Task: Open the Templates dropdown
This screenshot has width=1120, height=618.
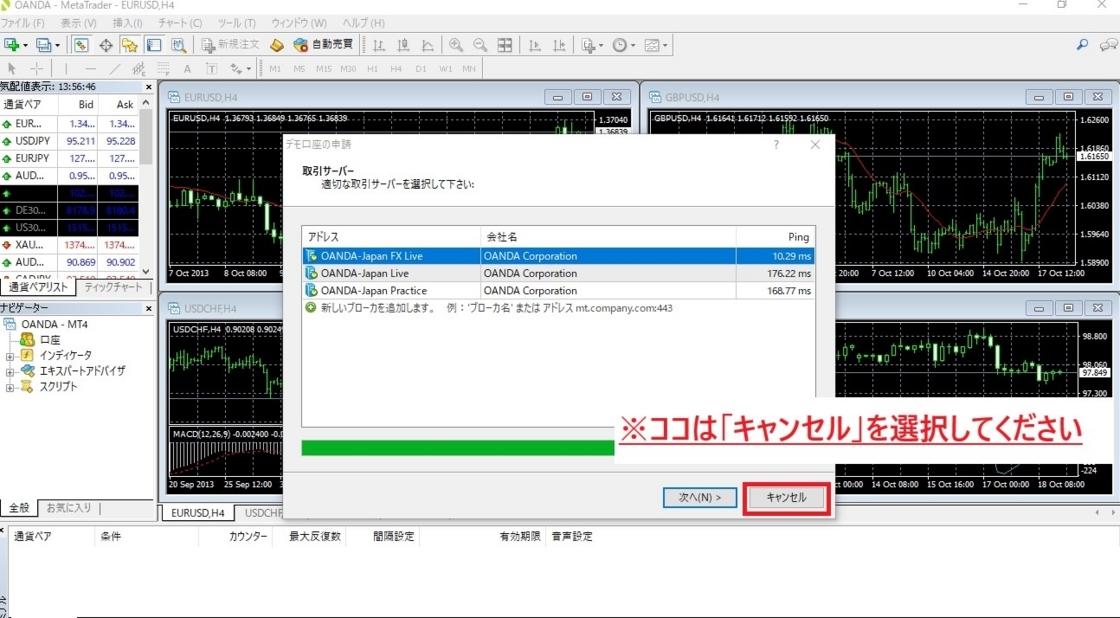Action: [655, 45]
